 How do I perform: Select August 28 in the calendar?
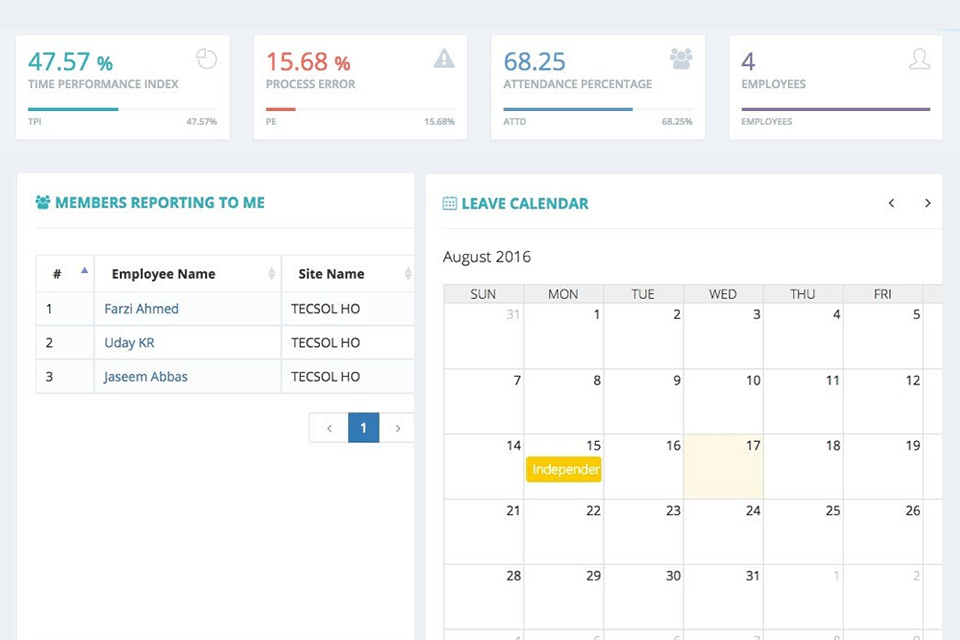(484, 597)
